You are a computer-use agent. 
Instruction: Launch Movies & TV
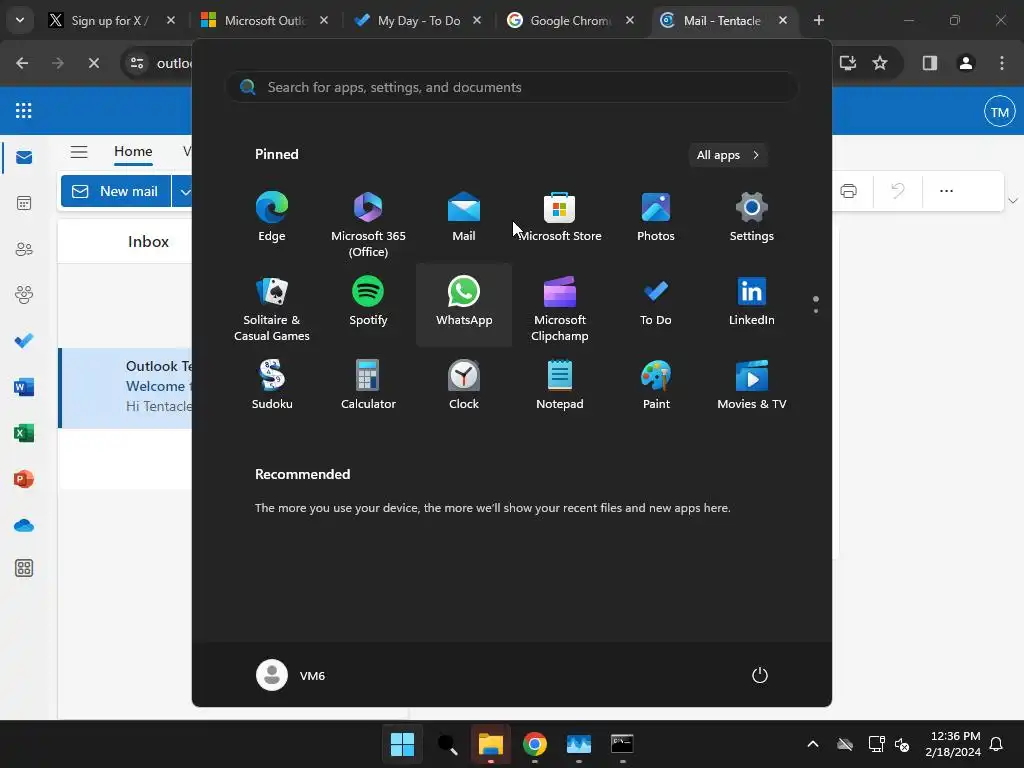(752, 387)
